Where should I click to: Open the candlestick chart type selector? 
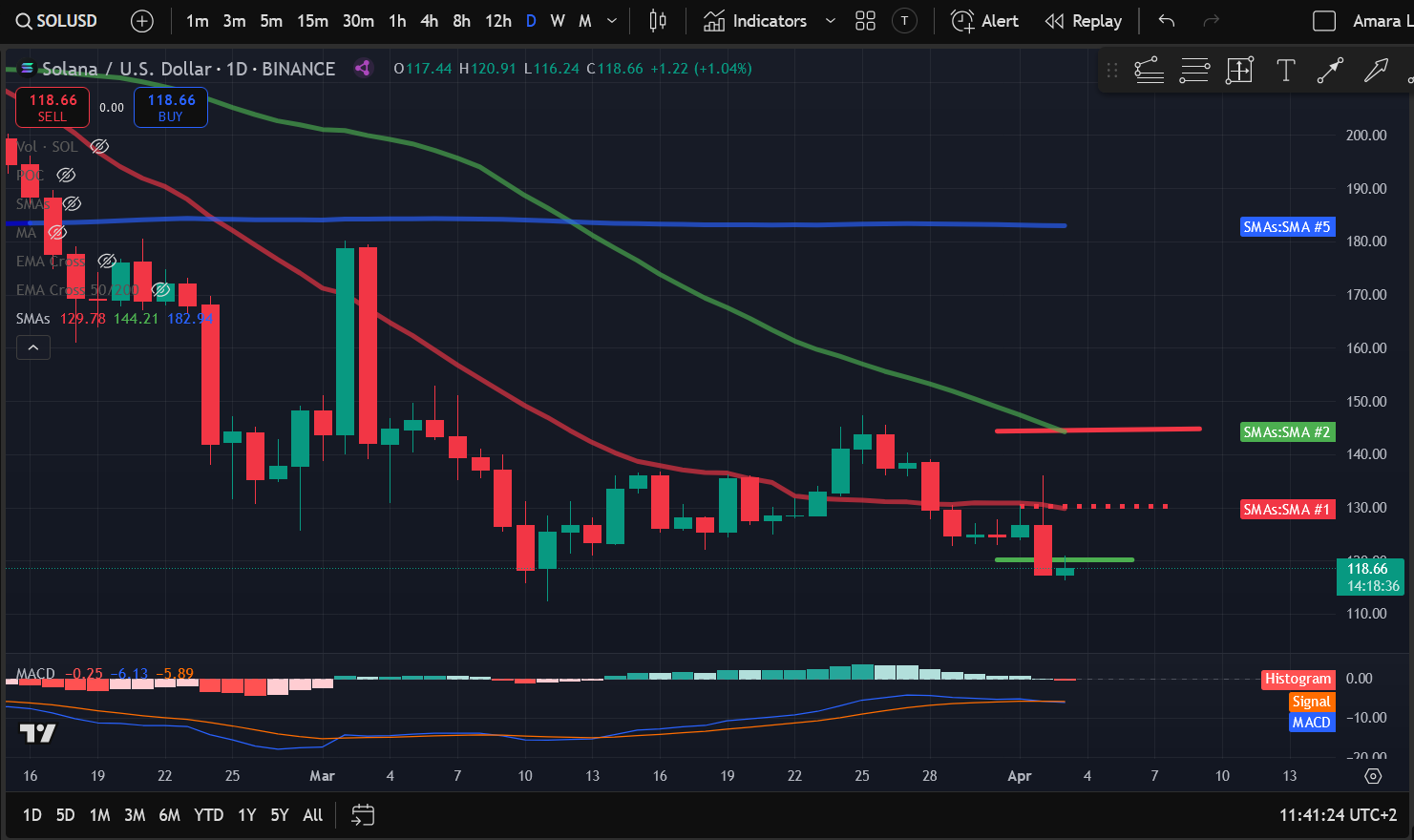pyautogui.click(x=658, y=21)
